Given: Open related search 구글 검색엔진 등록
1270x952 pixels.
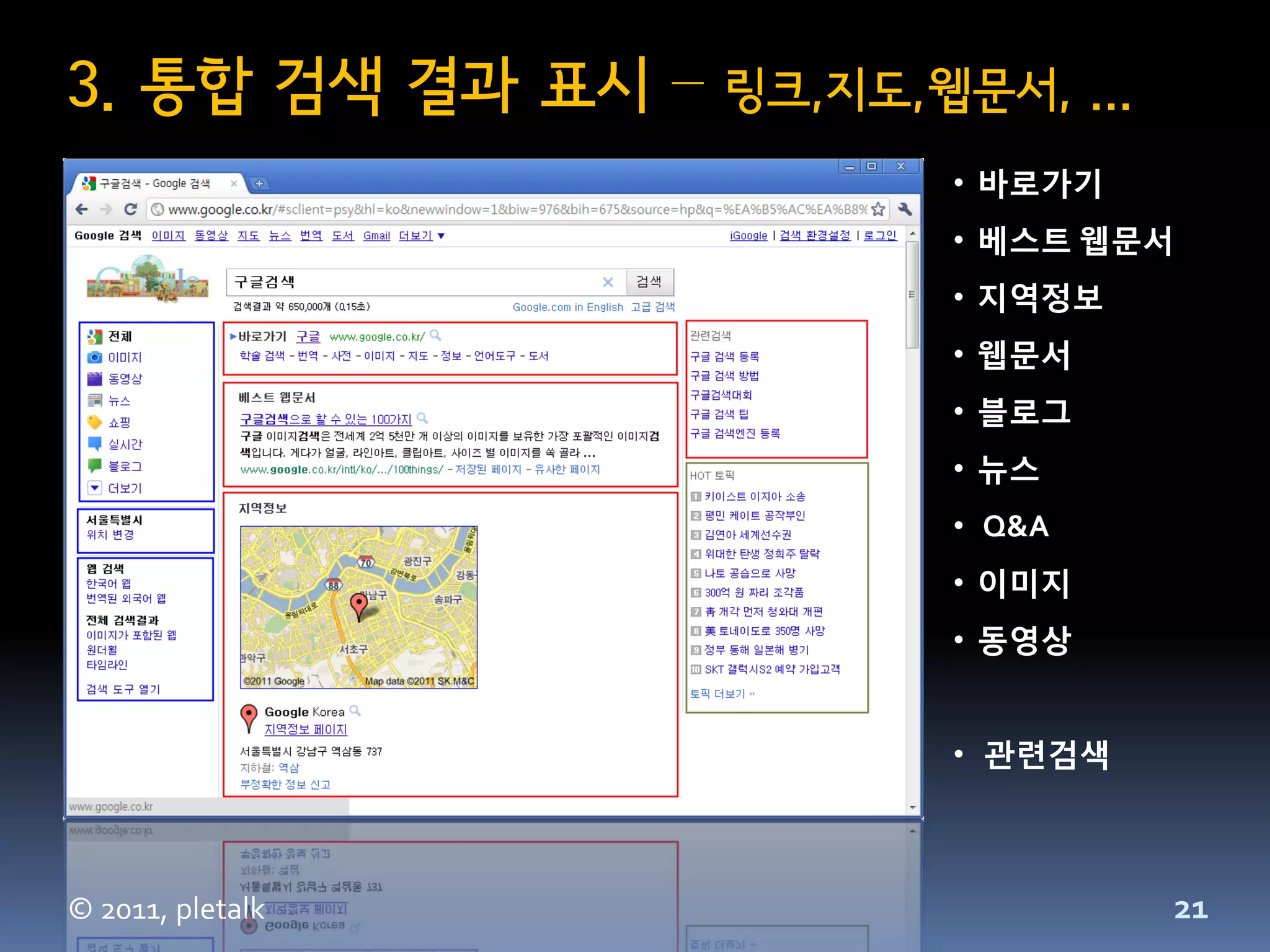Looking at the screenshot, I should tap(735, 434).
